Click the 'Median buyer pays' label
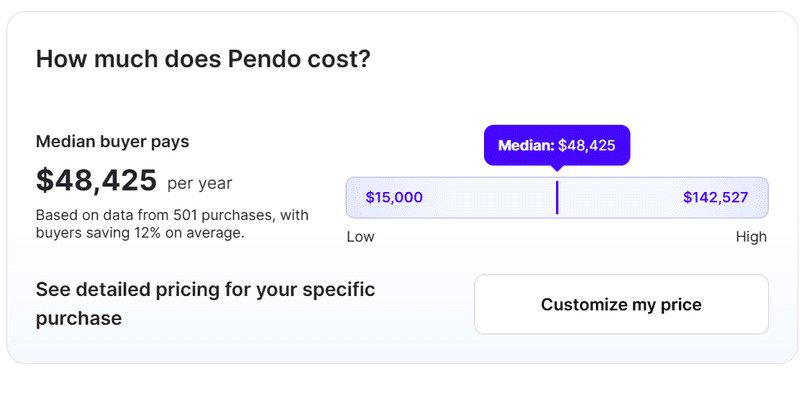800x404 pixels. pyautogui.click(x=112, y=142)
